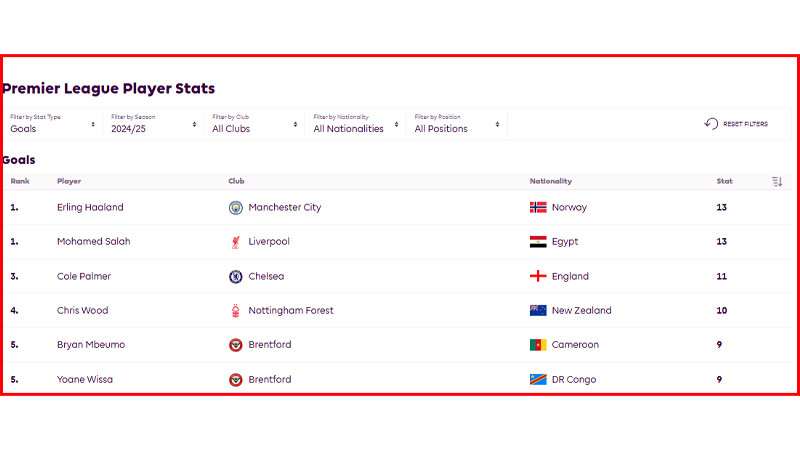This screenshot has height=450, width=800.
Task: Click Bryan Mbeumo's Brentford badge
Action: pos(236,345)
